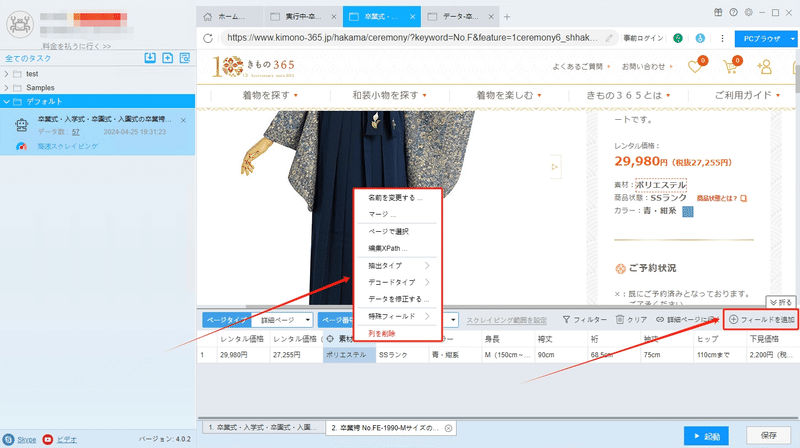800x448 pixels.
Task: Click the green circular browser icon
Action: coord(678,38)
